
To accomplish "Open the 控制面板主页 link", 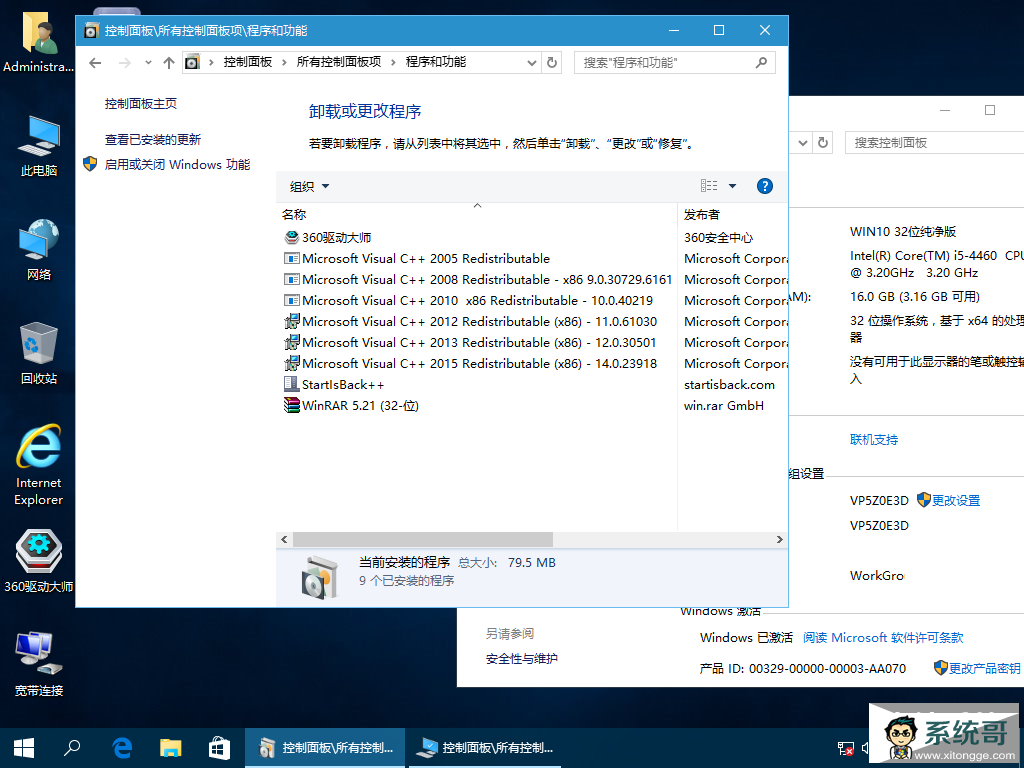I will click(140, 103).
